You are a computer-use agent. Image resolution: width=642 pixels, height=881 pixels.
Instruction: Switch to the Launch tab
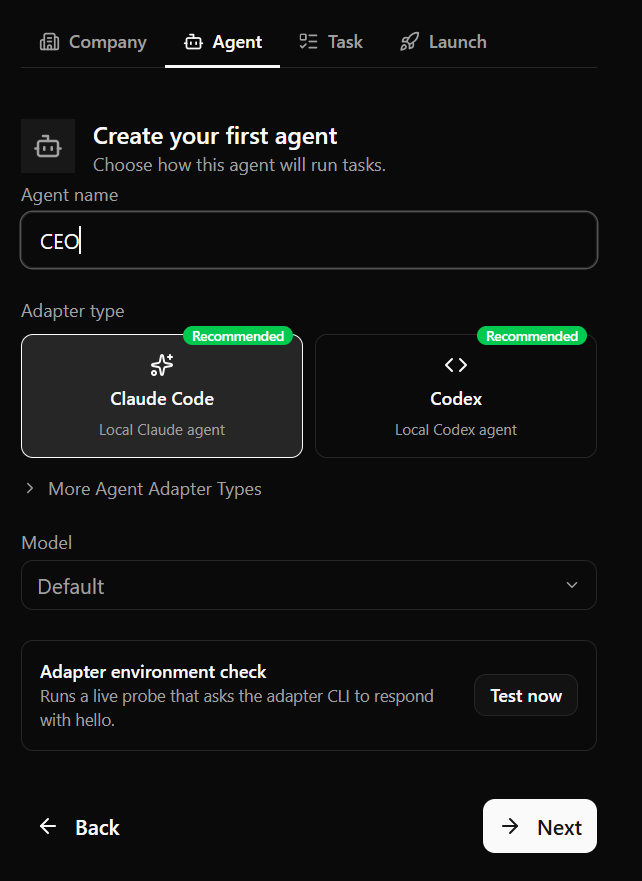[443, 42]
